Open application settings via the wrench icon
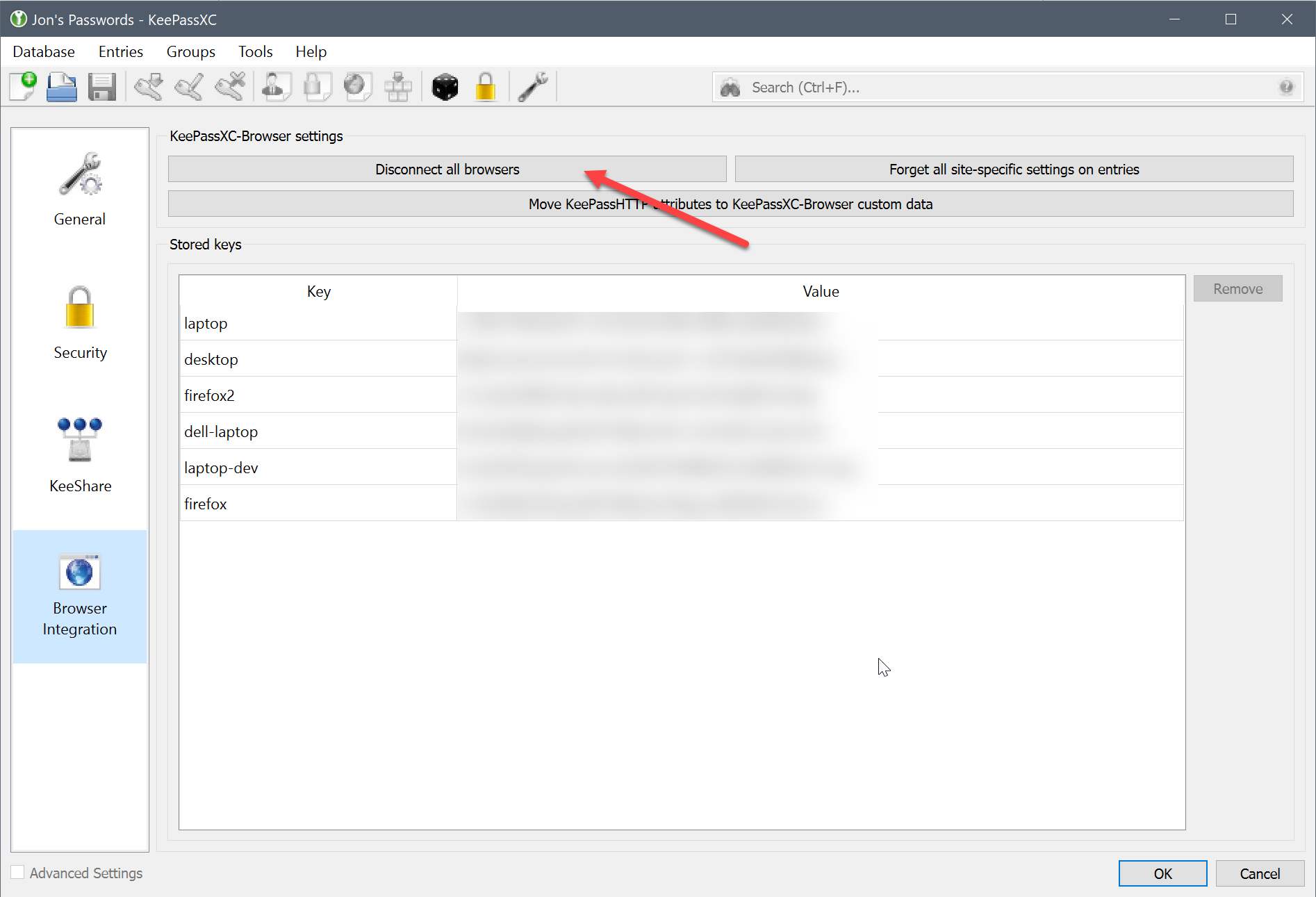The height and width of the screenshot is (897, 1316). [533, 85]
